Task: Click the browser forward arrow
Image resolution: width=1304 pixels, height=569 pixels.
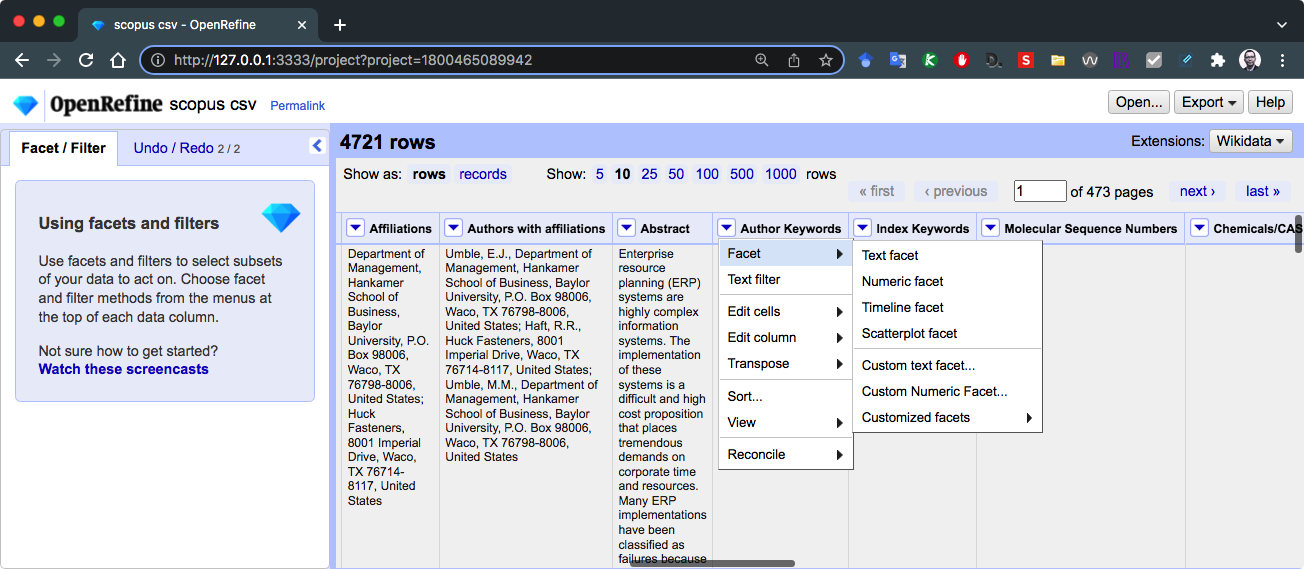Action: 54,60
